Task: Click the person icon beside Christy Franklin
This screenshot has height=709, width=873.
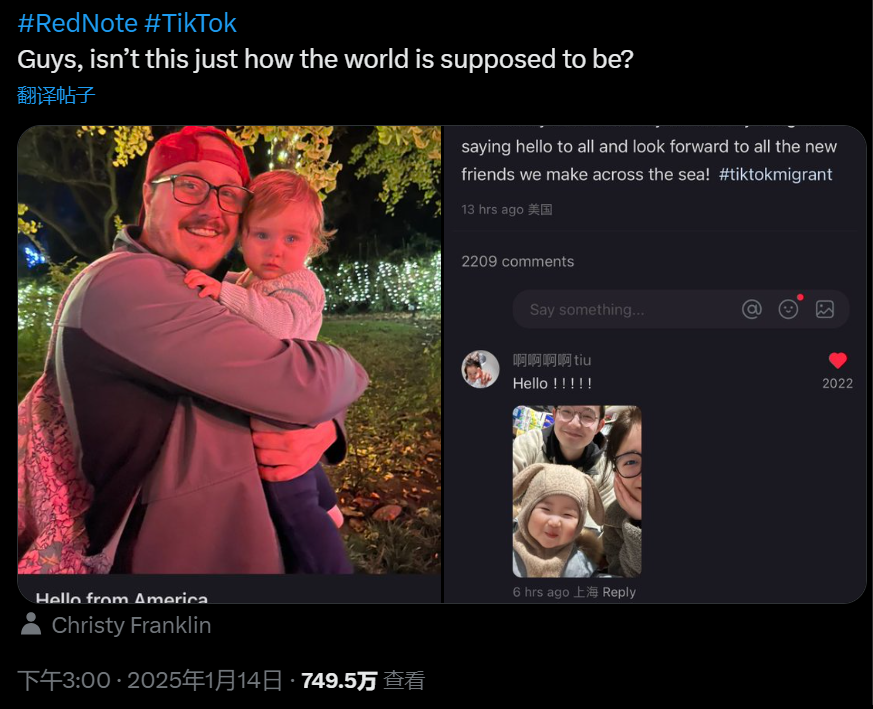Action: click(x=31, y=624)
